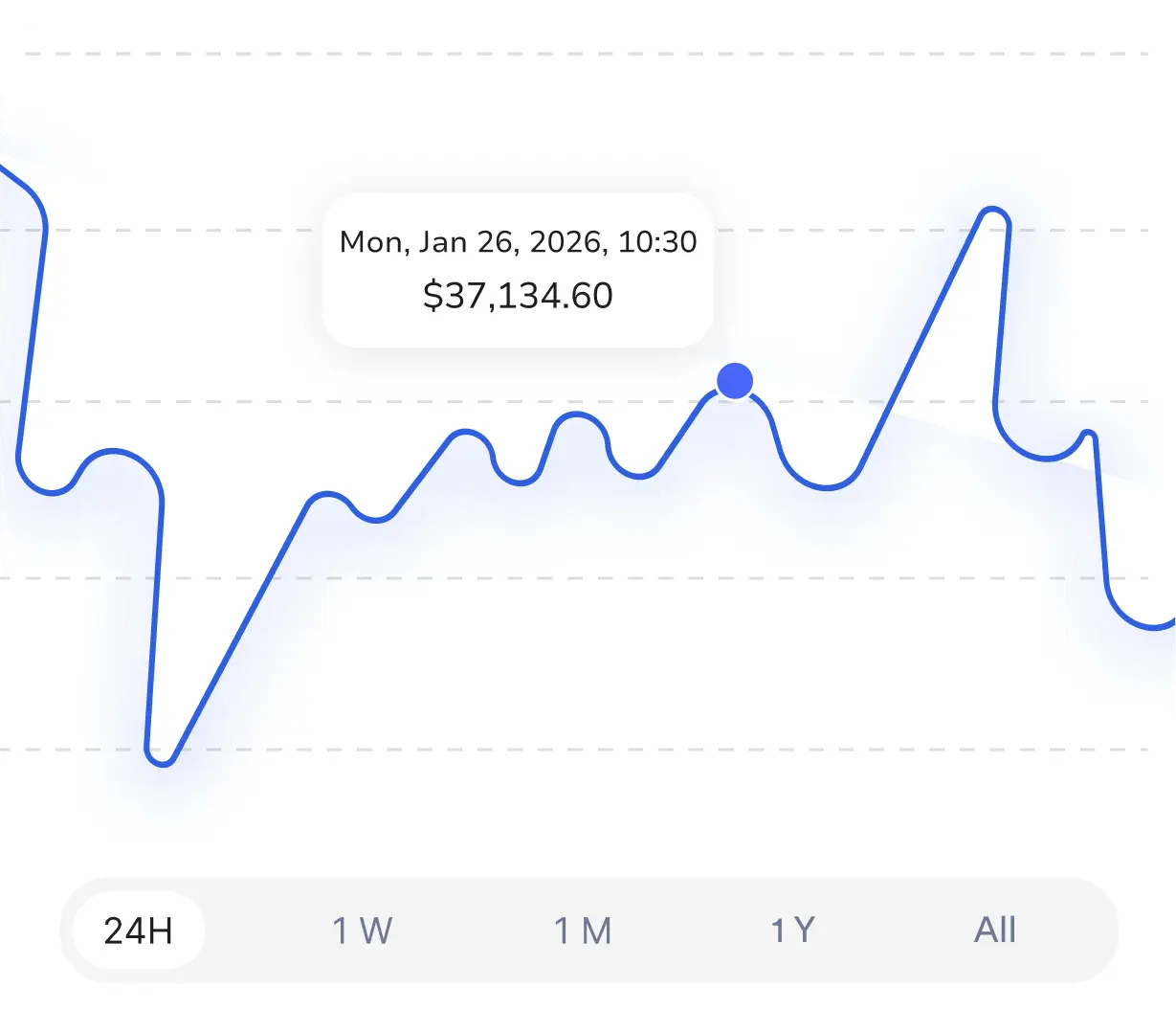
Task: Select the date text Mon, Jan 26, 2026
Action: (518, 242)
